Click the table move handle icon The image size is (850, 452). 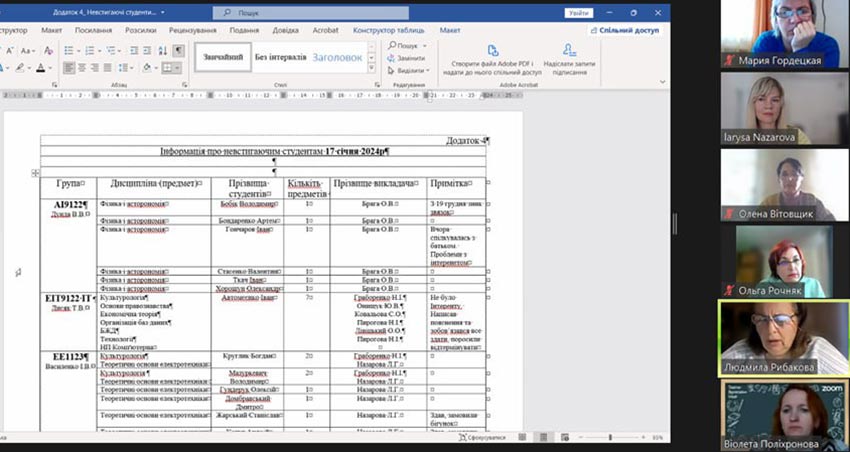[x=35, y=173]
